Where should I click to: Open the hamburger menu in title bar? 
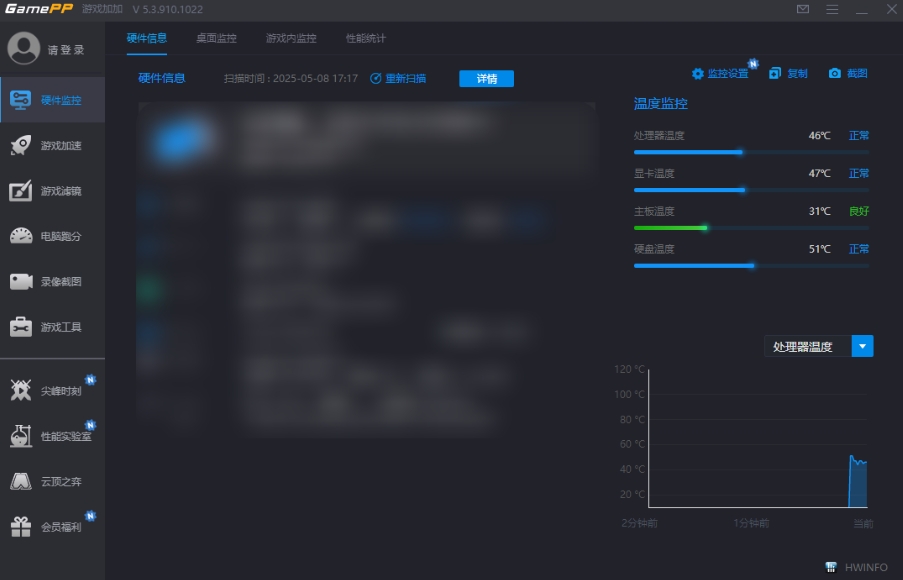point(832,9)
